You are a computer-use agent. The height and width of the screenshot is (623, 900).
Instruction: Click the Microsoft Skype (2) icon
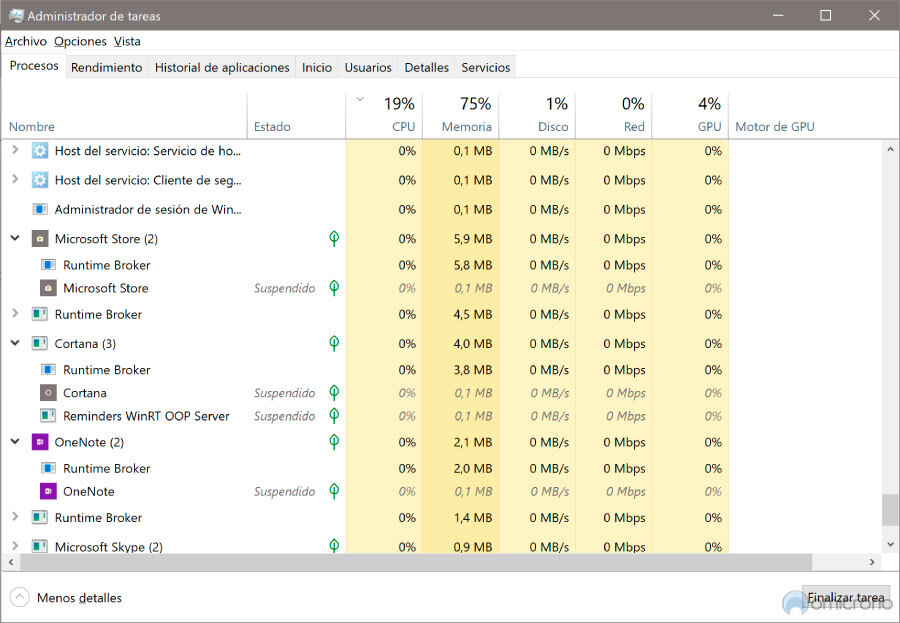(40, 546)
